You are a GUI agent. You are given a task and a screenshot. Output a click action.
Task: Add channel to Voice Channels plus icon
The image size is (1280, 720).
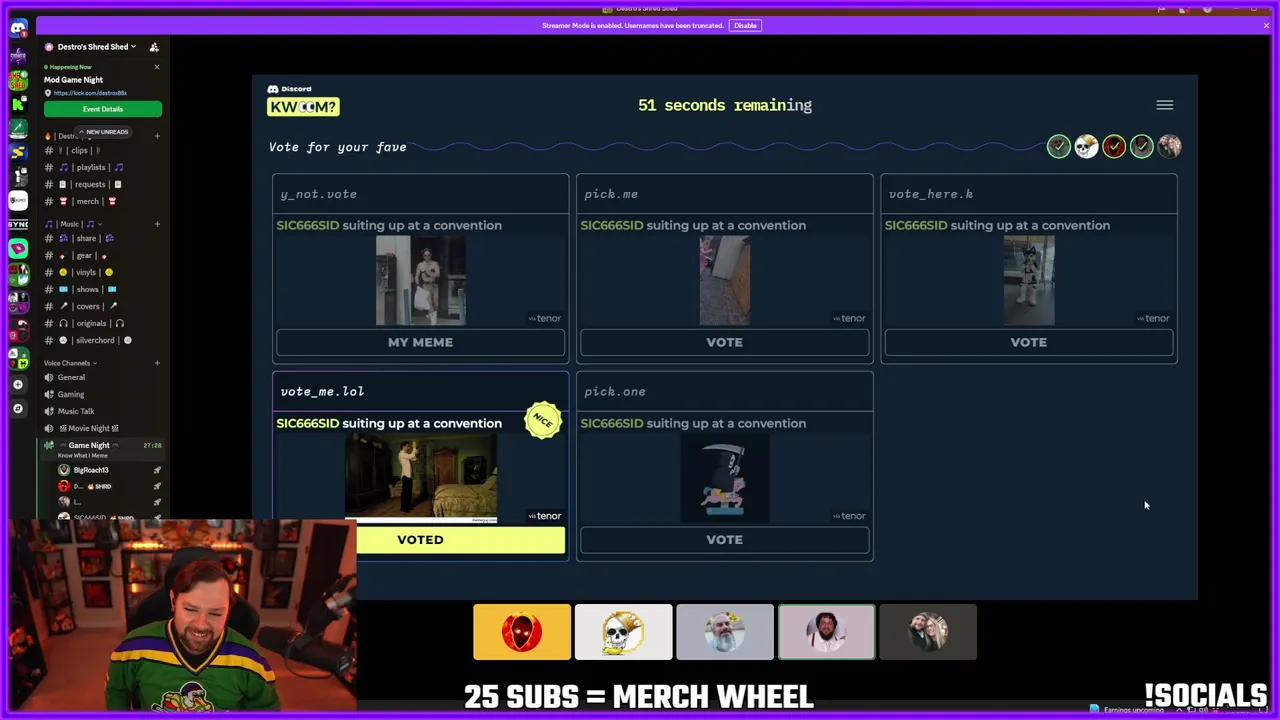click(157, 363)
